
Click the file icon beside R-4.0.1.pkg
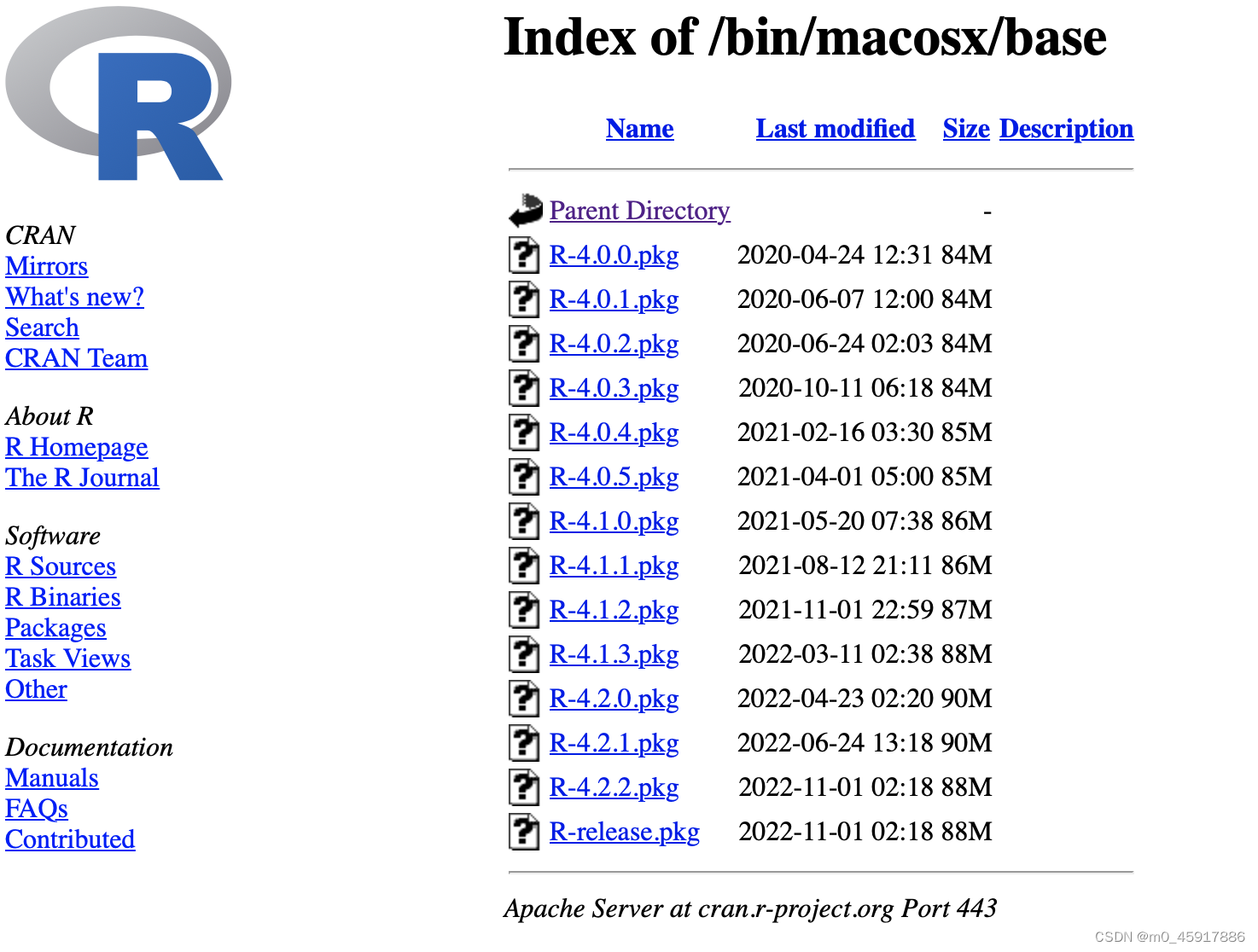pos(524,299)
